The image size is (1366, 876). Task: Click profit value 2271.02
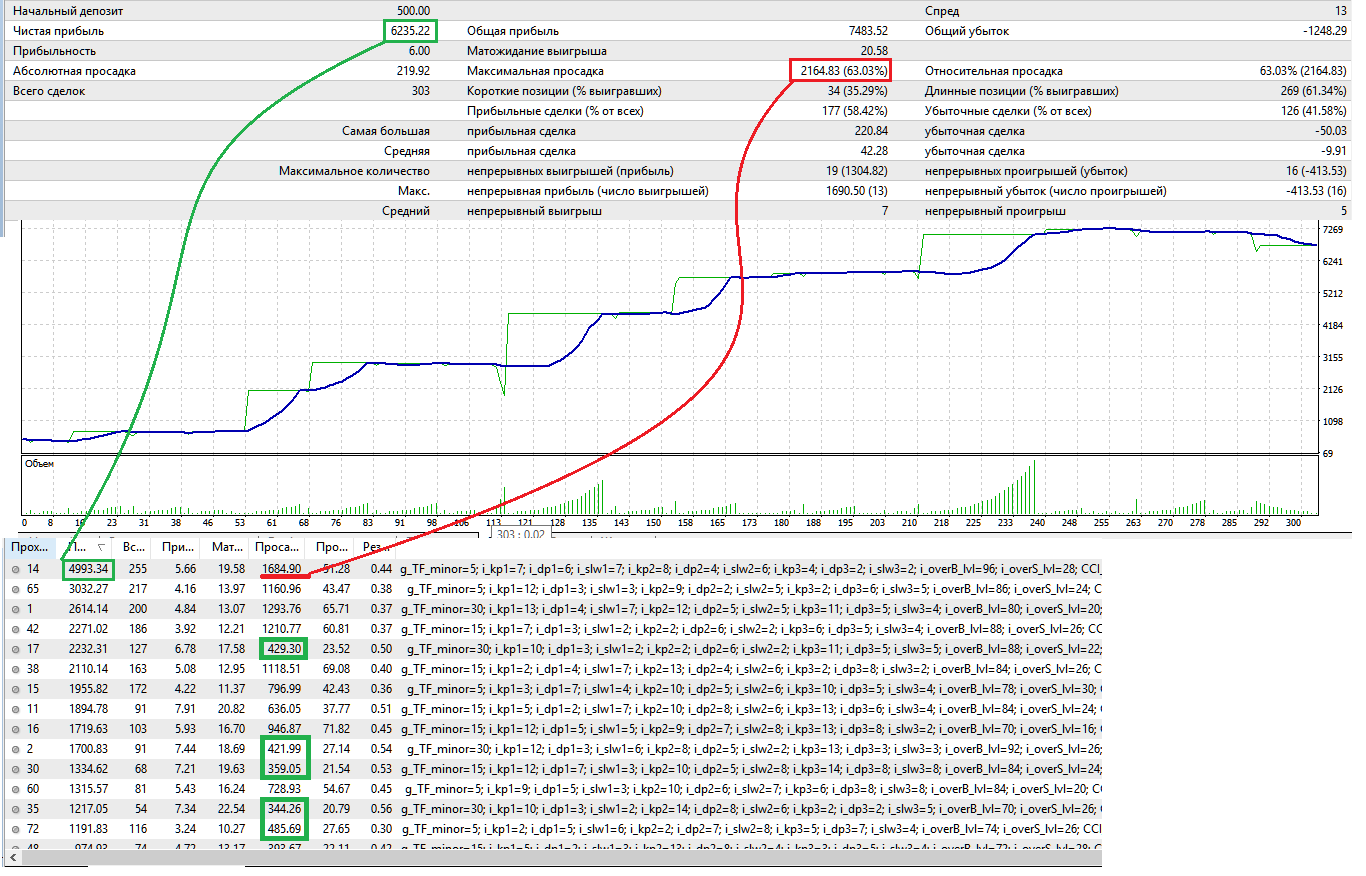(88, 629)
